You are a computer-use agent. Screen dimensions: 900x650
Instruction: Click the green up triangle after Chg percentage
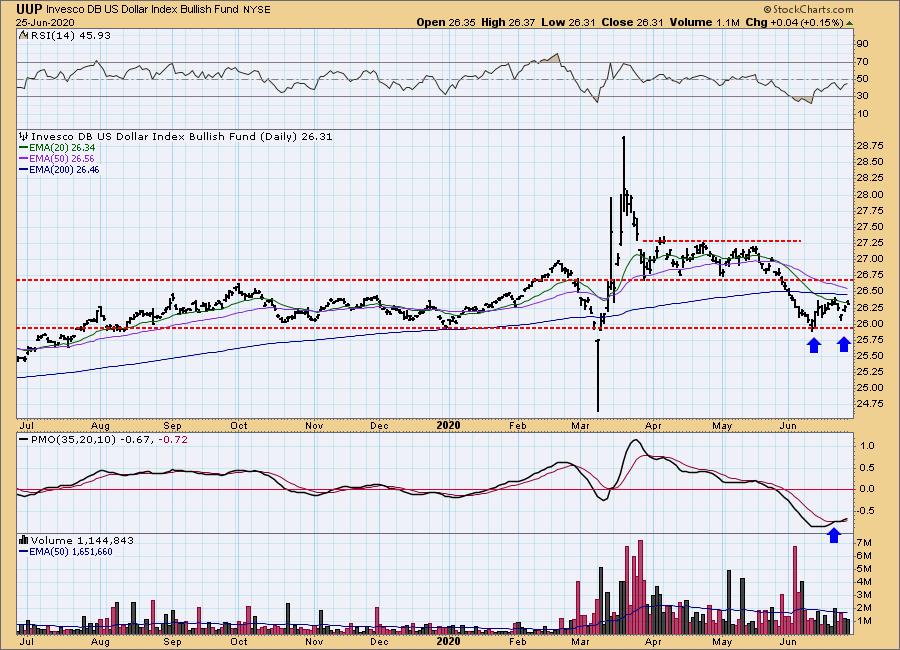[849, 23]
